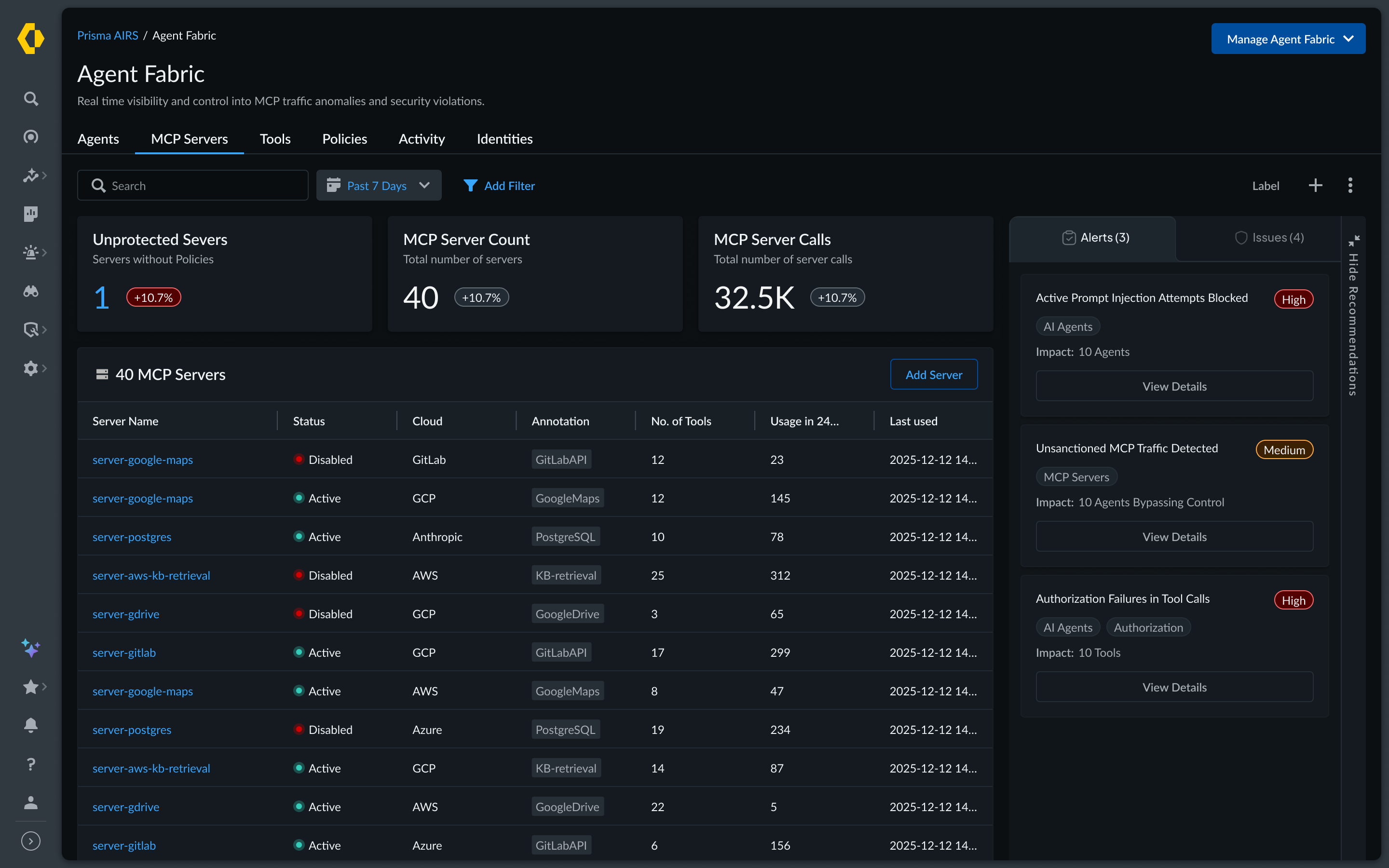
Task: Switch to the Agents tab
Action: (x=98, y=139)
